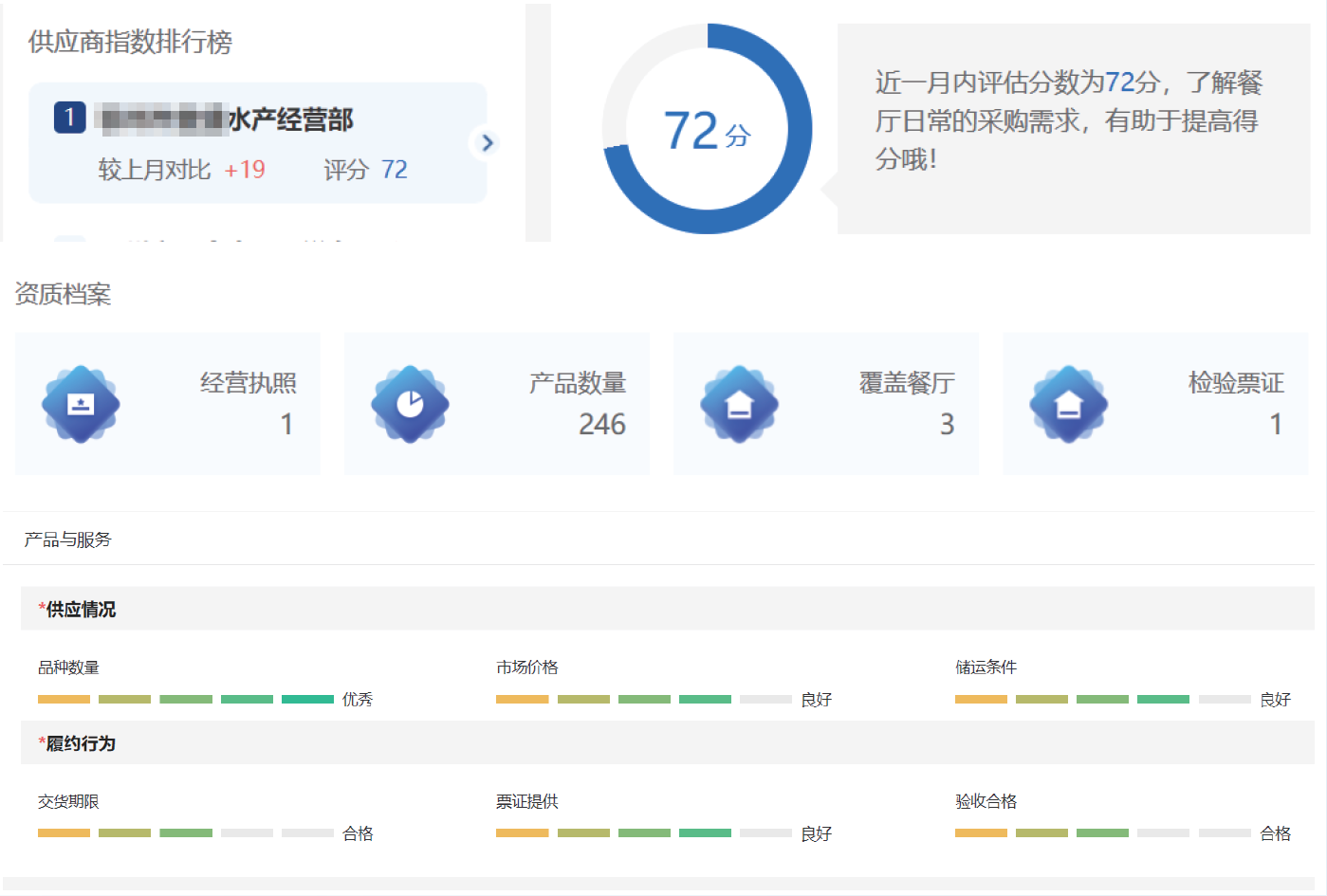The image size is (1327, 896).
Task: Click the 品种数量 rating bar
Action: click(x=186, y=700)
